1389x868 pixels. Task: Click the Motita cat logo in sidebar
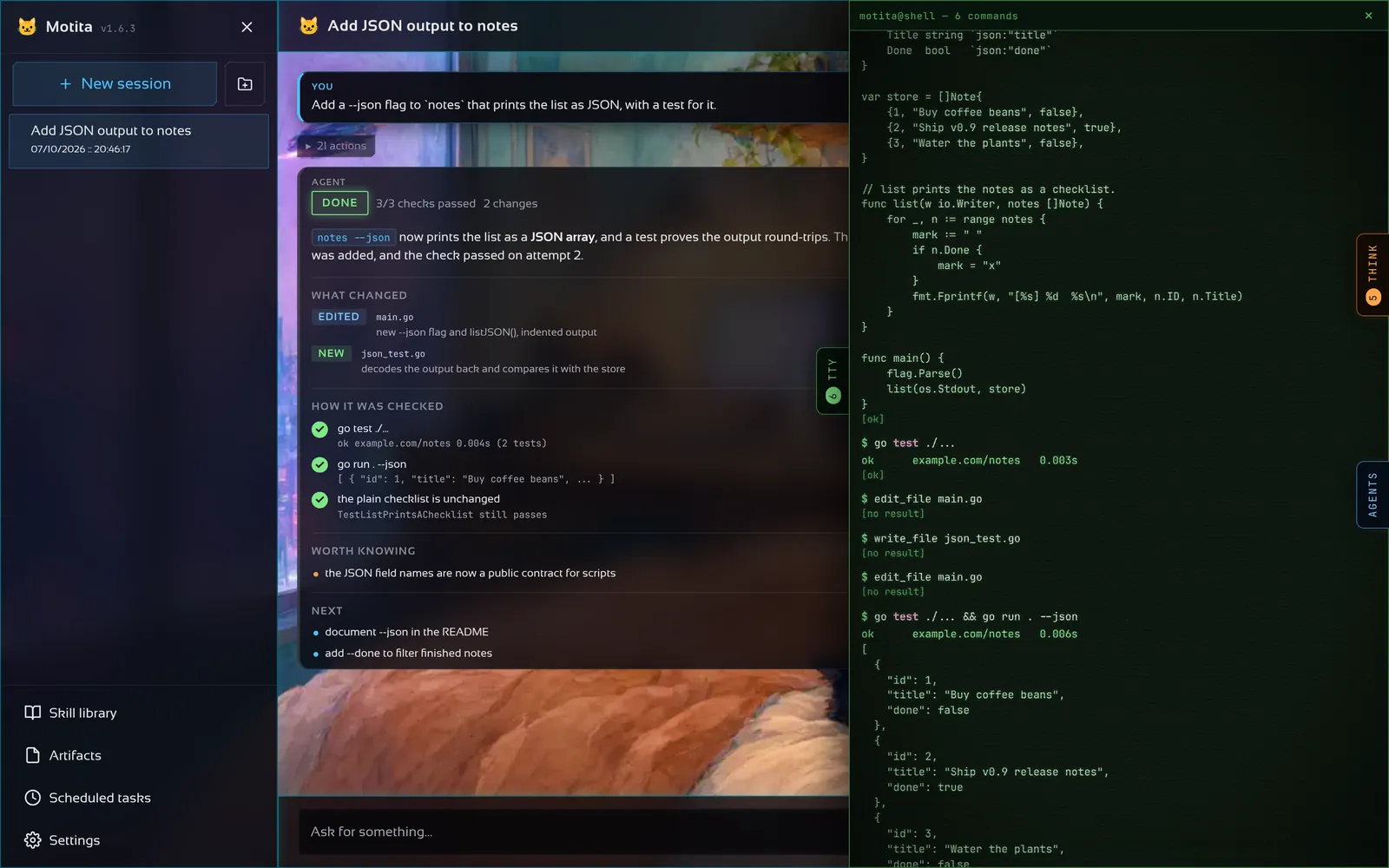pos(27,27)
